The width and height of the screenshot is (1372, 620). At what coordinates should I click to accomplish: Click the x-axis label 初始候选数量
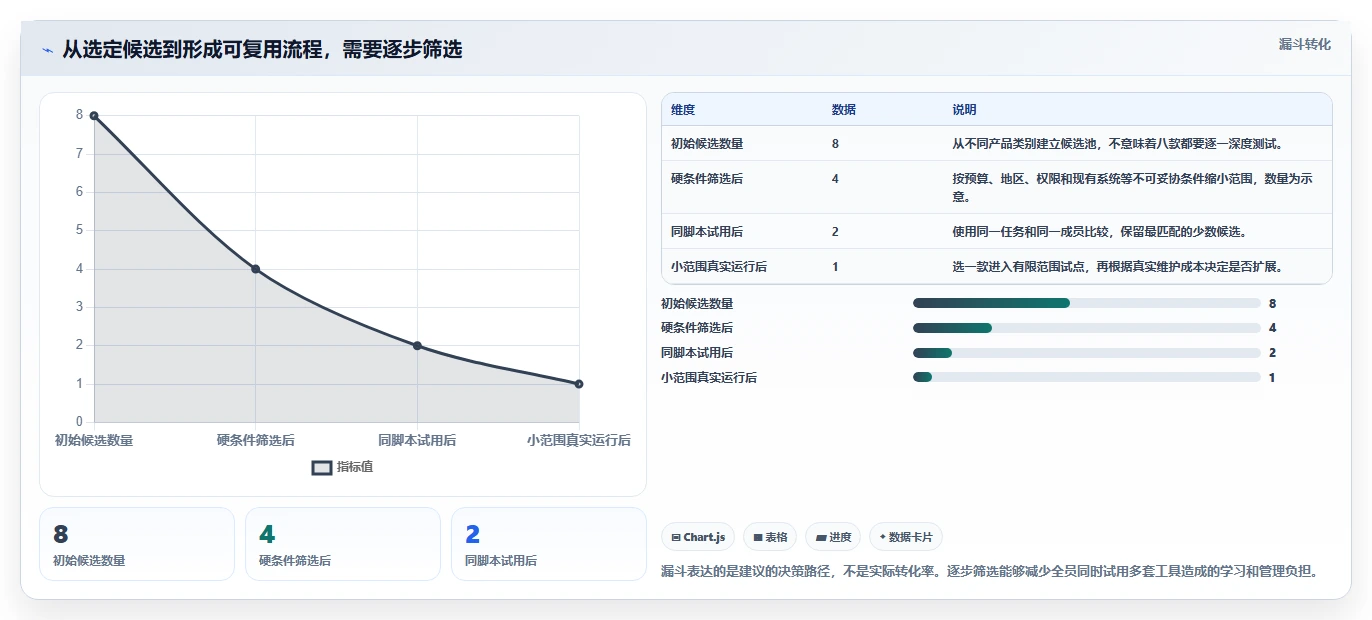coord(94,440)
